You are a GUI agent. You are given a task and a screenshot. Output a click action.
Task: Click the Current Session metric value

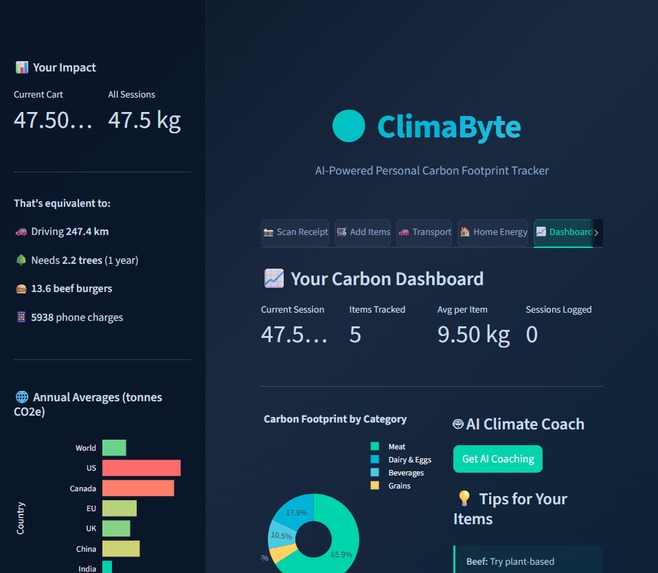coord(294,335)
